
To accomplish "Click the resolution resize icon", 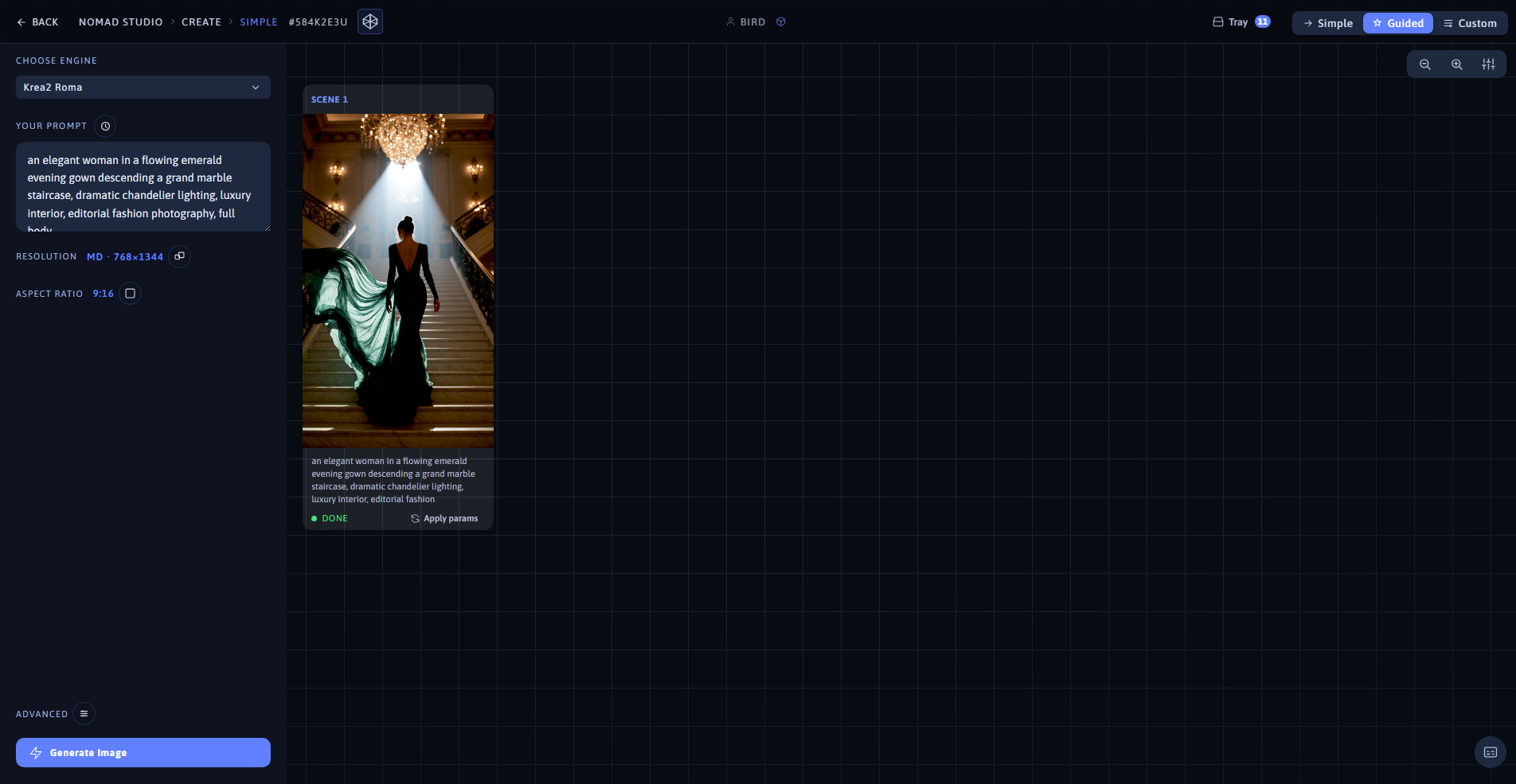I will (180, 256).
